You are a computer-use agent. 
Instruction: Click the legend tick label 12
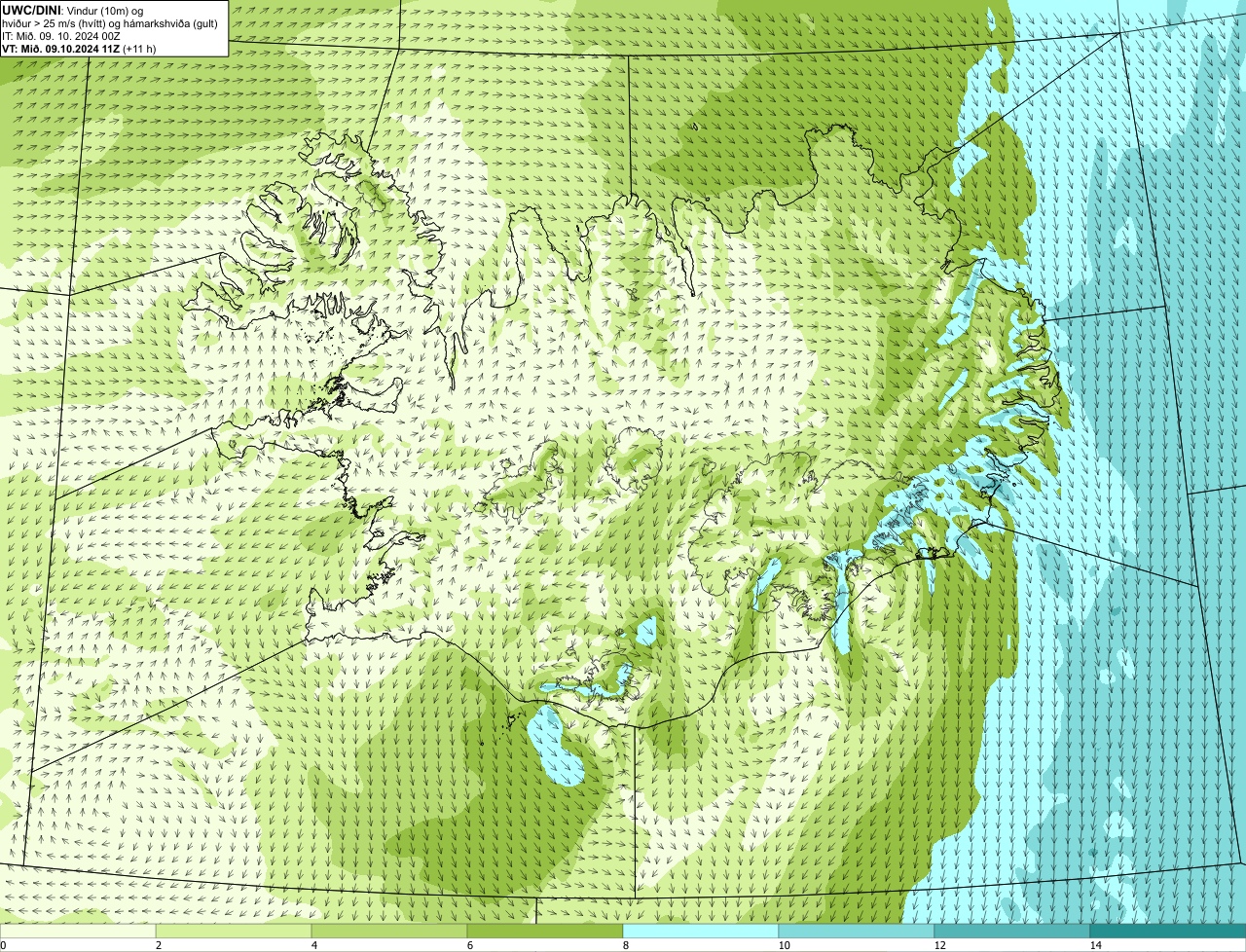(x=939, y=945)
